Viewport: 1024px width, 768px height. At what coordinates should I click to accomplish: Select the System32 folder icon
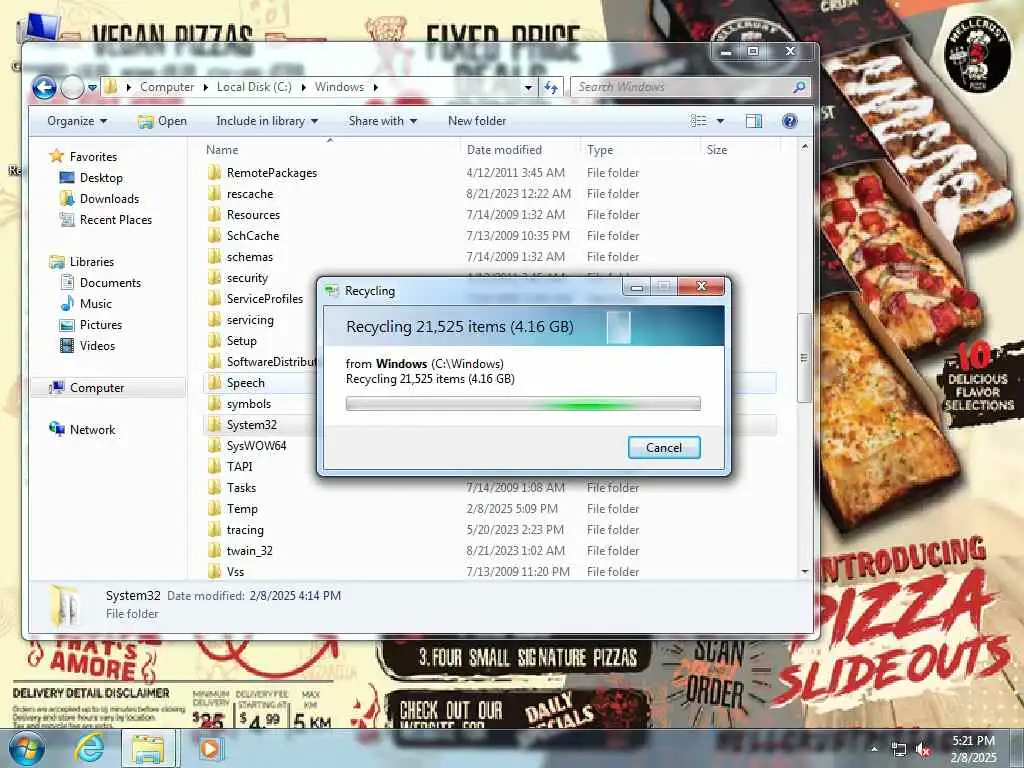coord(214,424)
